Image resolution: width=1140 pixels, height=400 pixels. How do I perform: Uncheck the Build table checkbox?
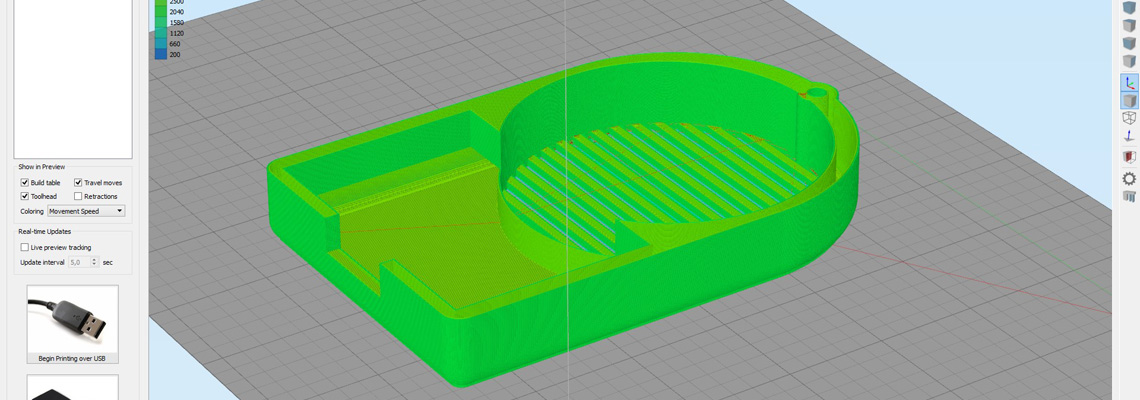point(25,183)
